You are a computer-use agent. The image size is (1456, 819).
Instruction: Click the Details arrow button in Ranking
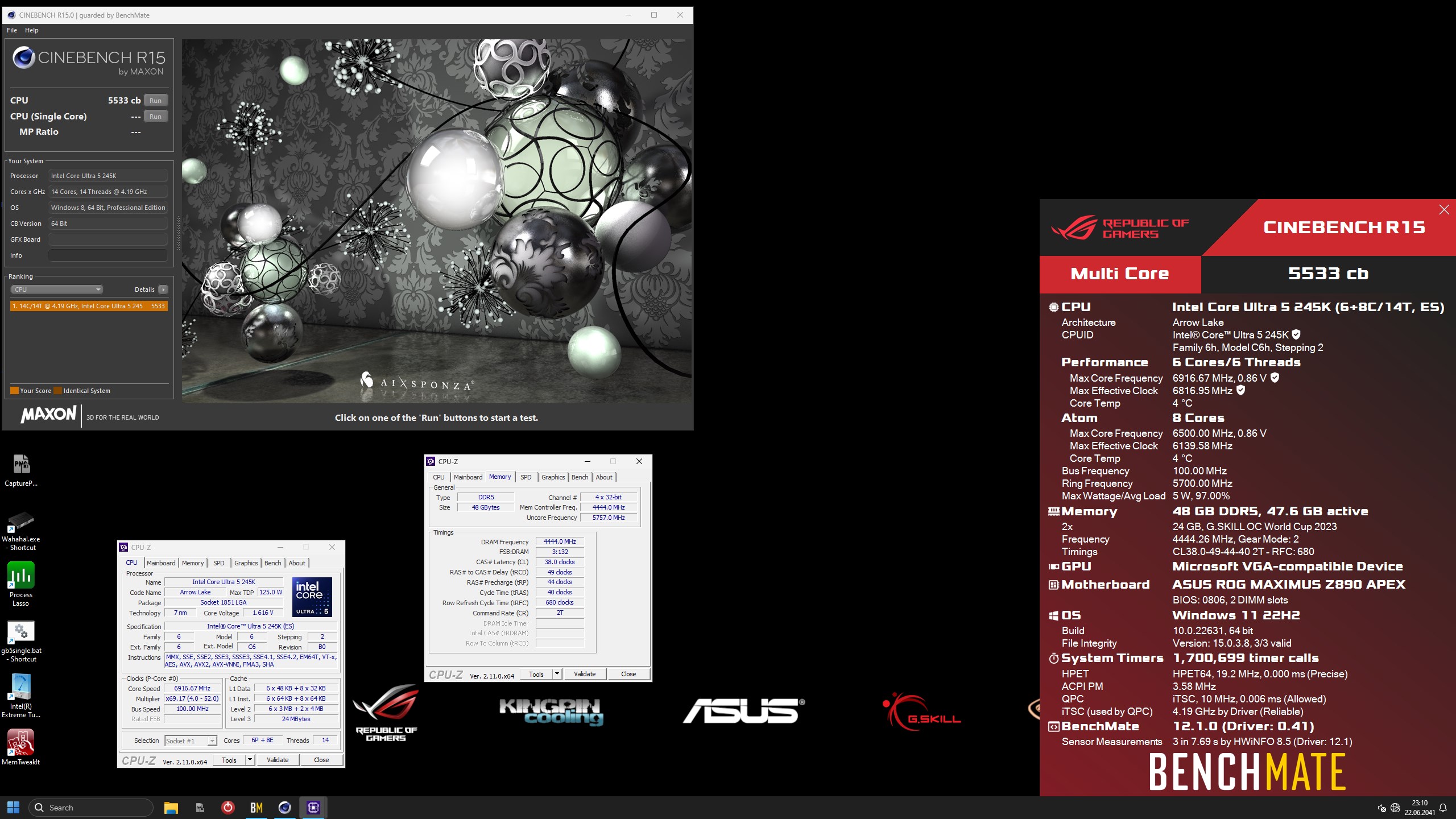coord(163,289)
